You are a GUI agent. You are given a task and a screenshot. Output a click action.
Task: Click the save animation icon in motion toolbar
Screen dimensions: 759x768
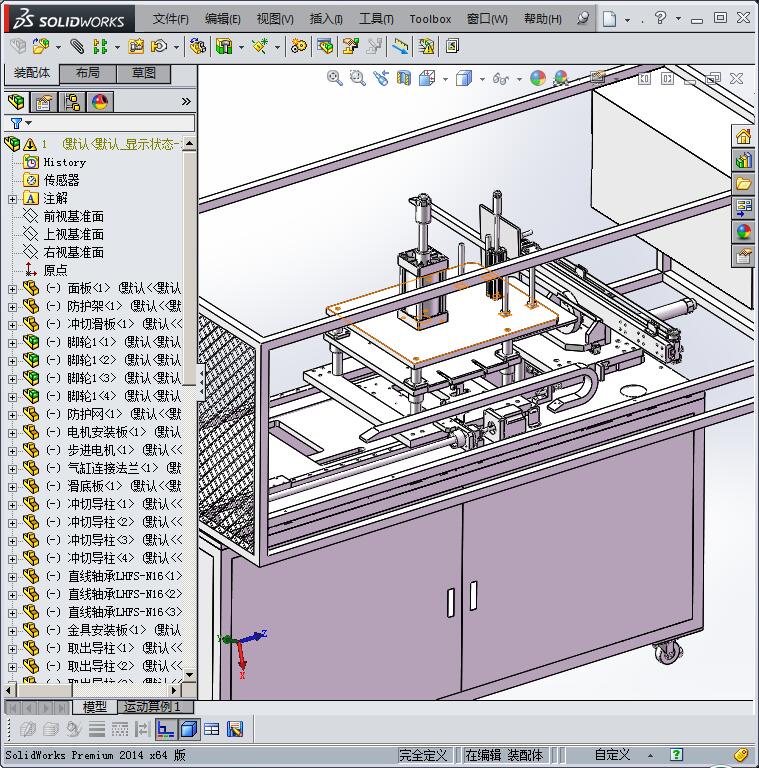coord(235,729)
